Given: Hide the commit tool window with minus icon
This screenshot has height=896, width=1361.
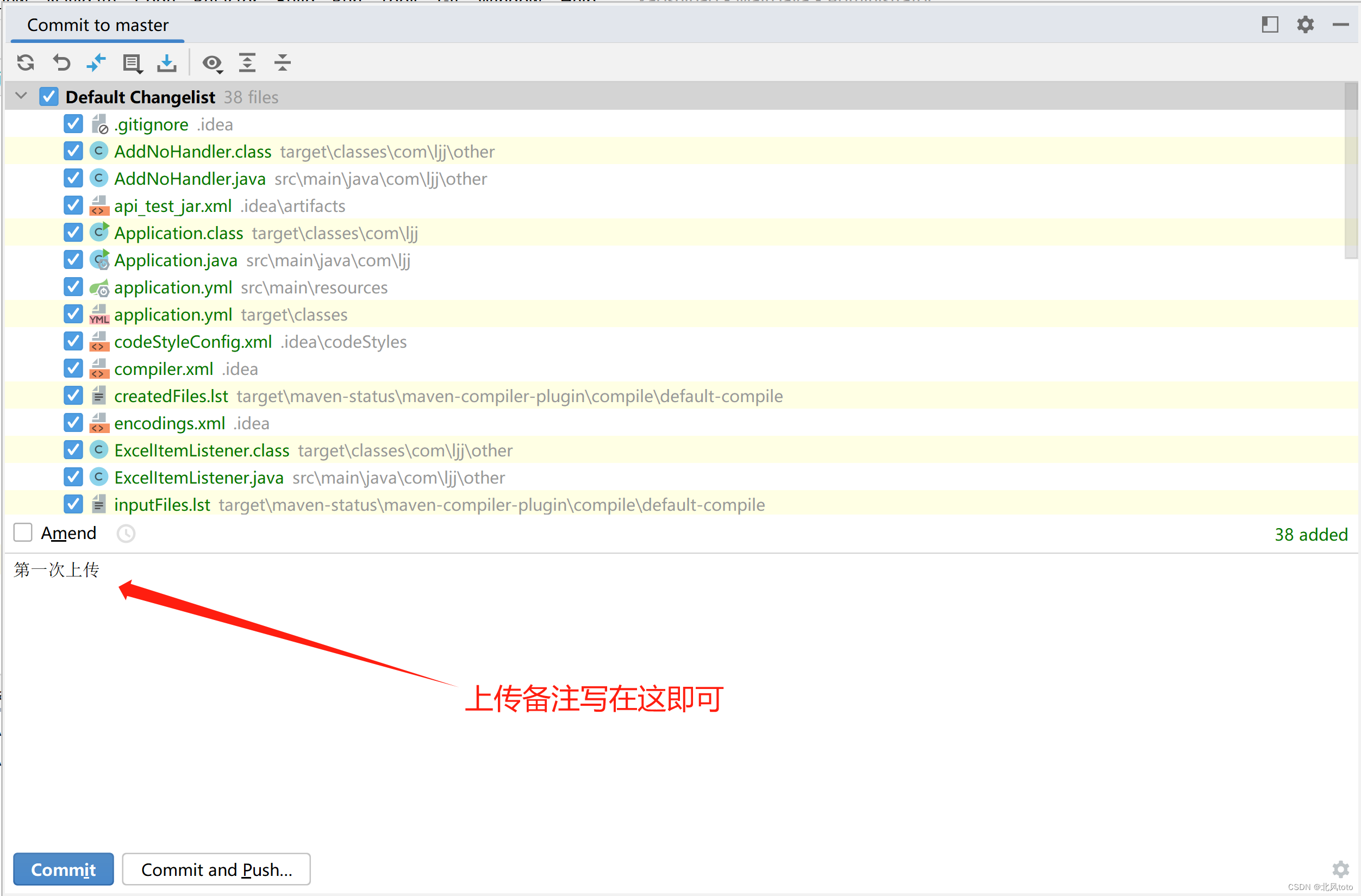Looking at the screenshot, I should click(1341, 24).
